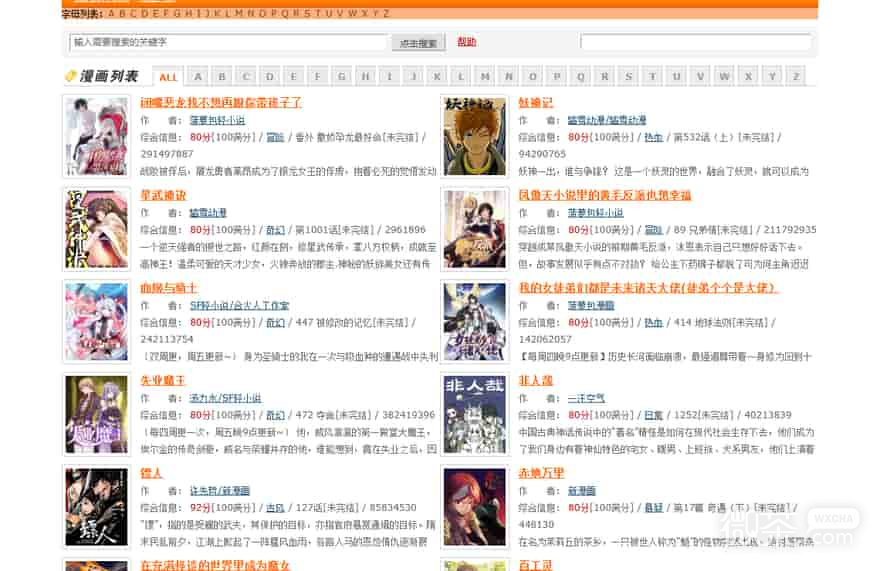The height and width of the screenshot is (571, 880).
Task: Open the cover thumbnail of 妖神记
Action: [475, 136]
